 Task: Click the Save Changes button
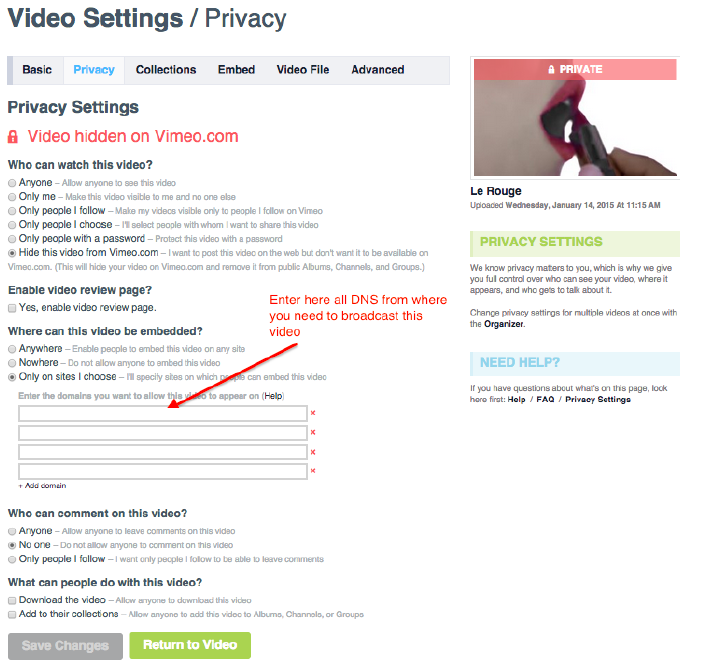[x=65, y=646]
